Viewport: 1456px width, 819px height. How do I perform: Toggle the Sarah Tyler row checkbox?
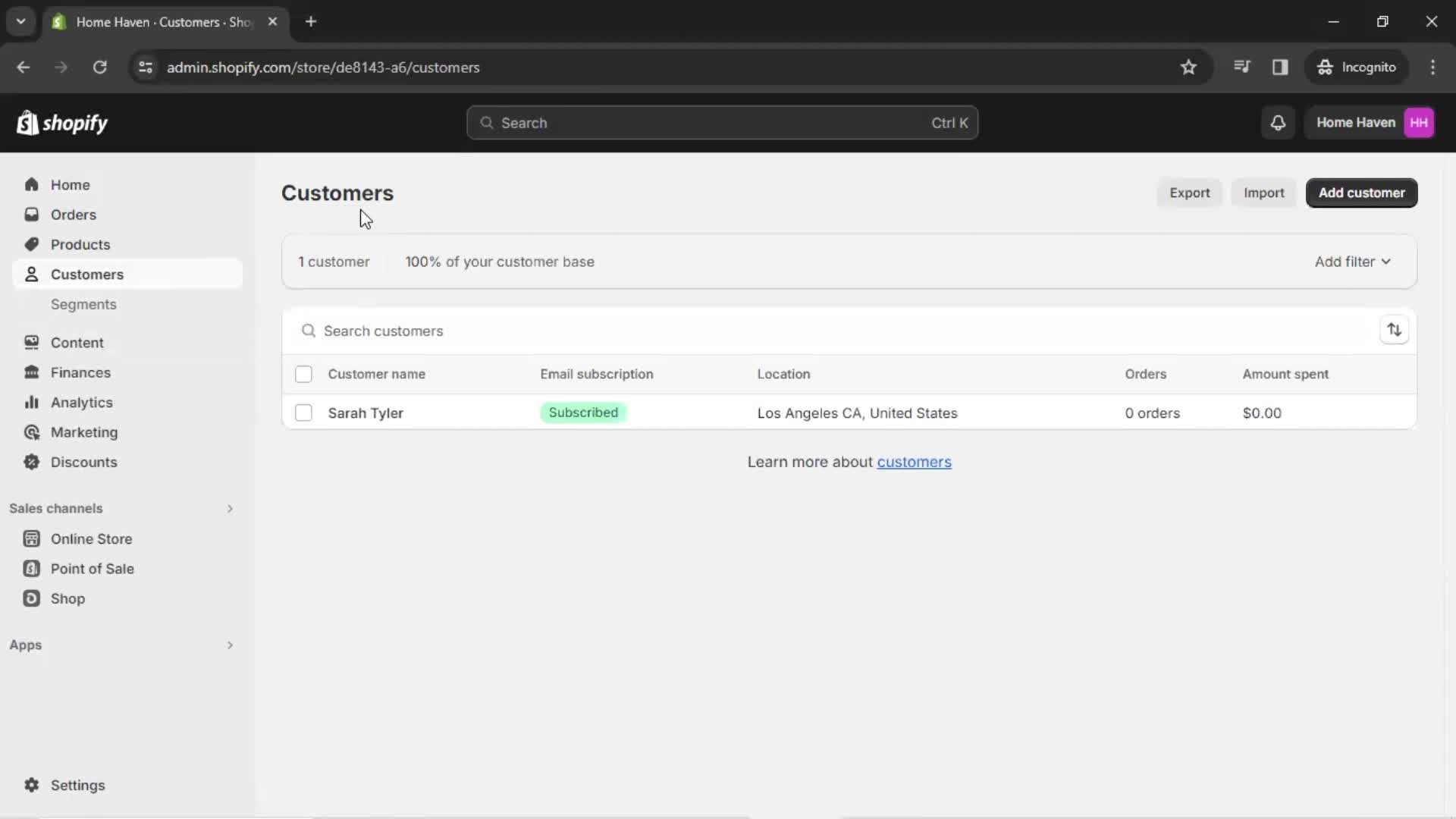(x=304, y=413)
